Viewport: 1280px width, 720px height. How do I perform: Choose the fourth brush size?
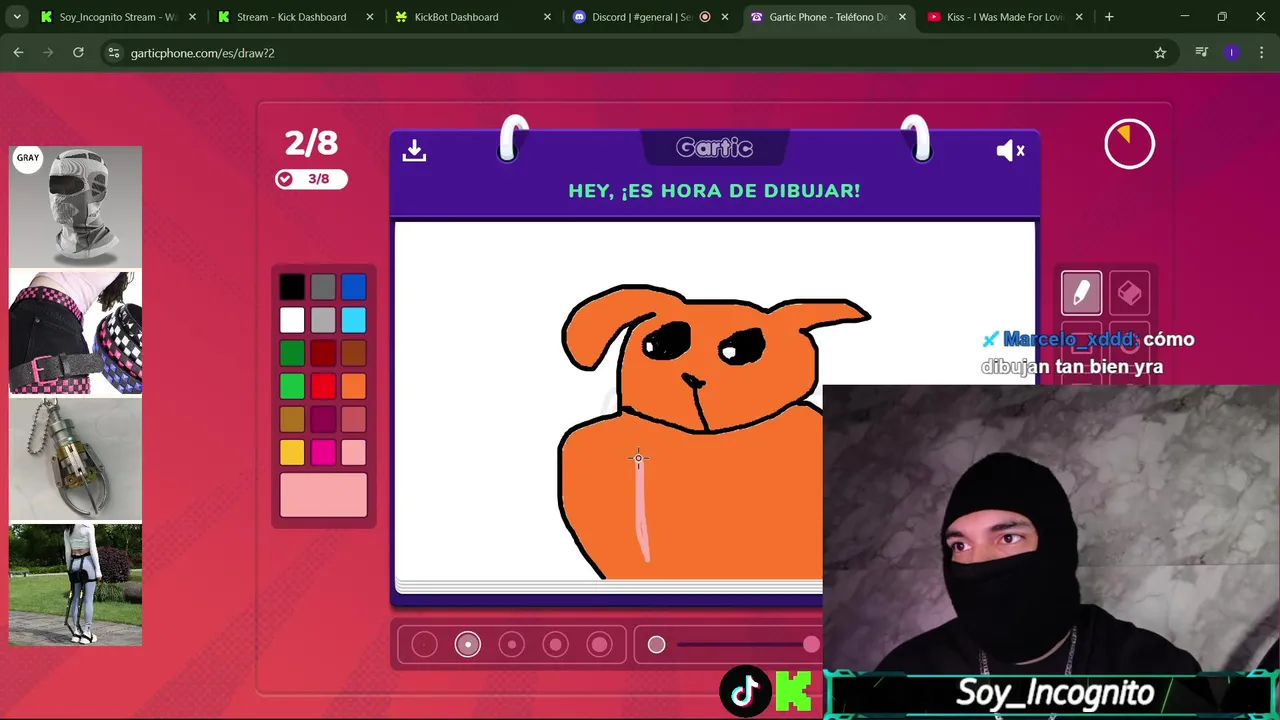556,645
